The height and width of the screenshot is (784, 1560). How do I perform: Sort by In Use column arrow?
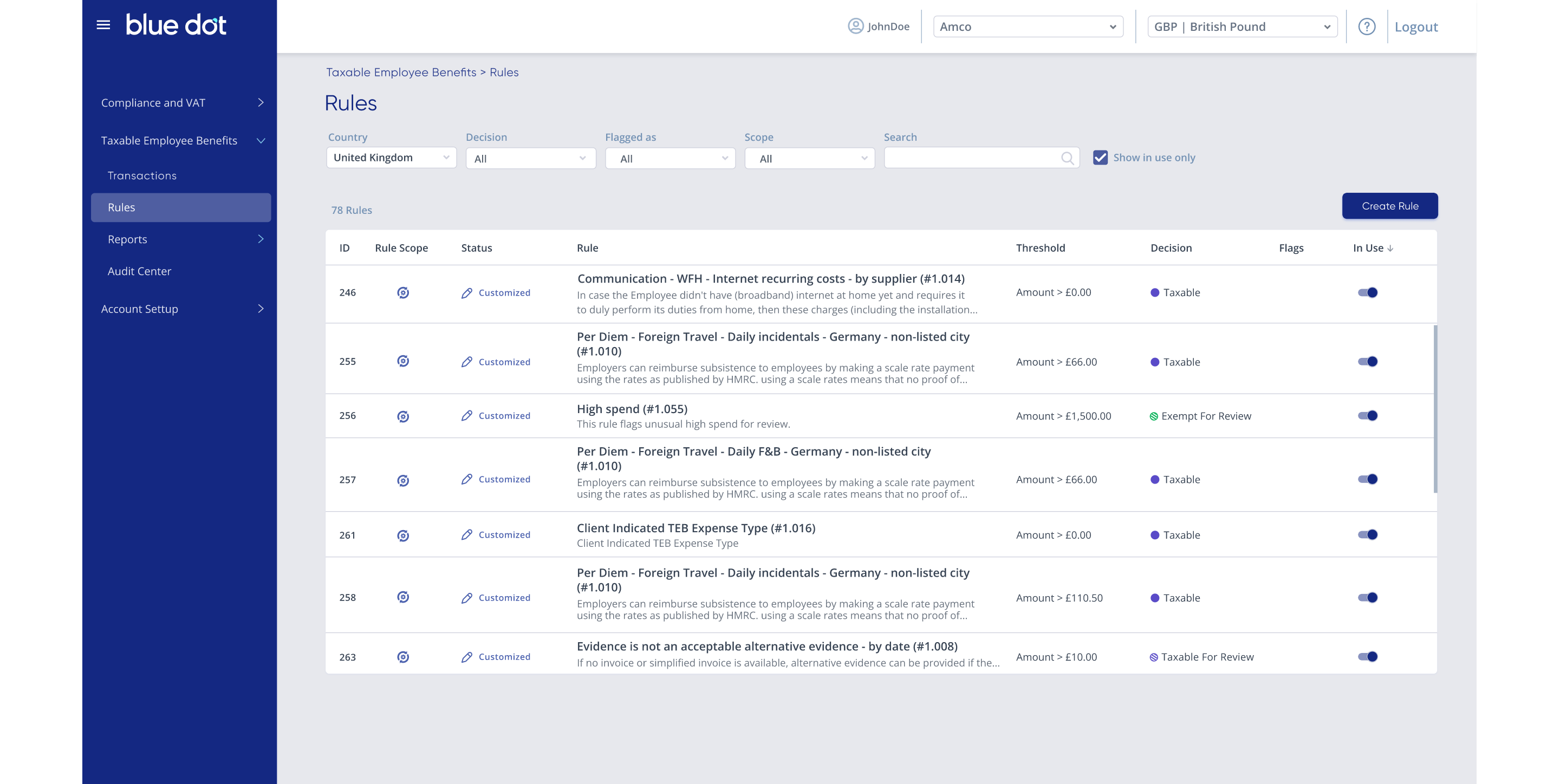point(1390,248)
